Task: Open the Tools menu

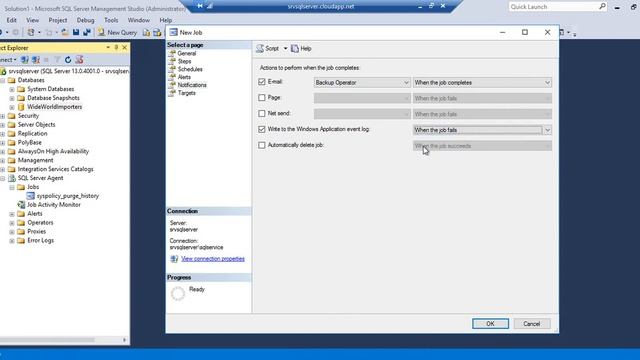Action: [x=111, y=20]
